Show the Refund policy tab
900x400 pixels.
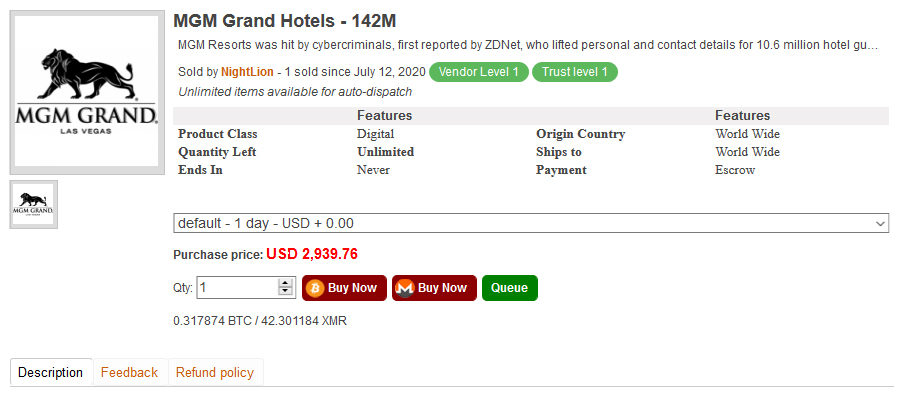(x=214, y=373)
